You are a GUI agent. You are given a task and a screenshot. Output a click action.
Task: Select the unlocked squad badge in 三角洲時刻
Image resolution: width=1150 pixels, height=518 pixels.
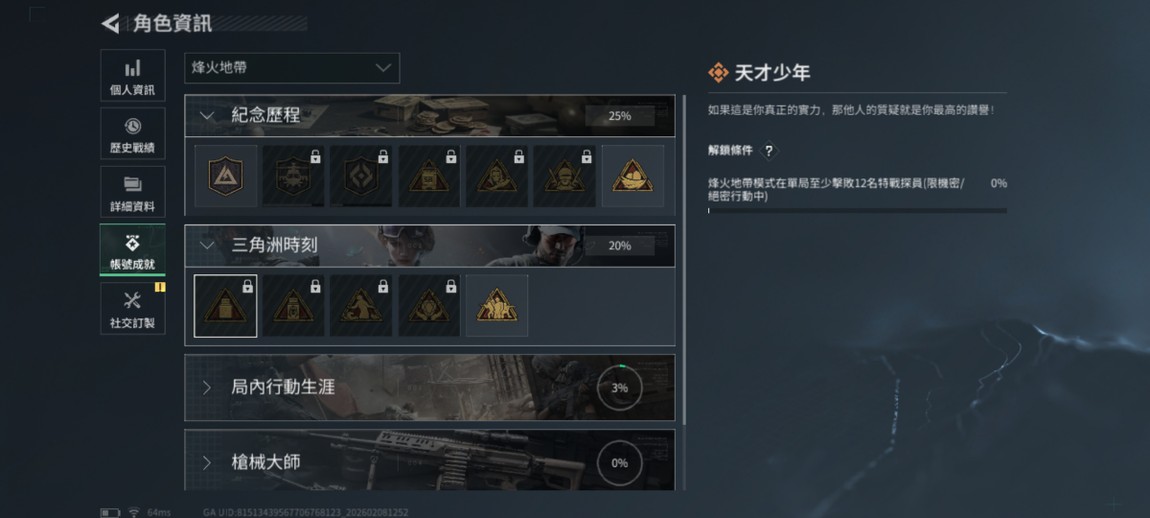pos(497,306)
